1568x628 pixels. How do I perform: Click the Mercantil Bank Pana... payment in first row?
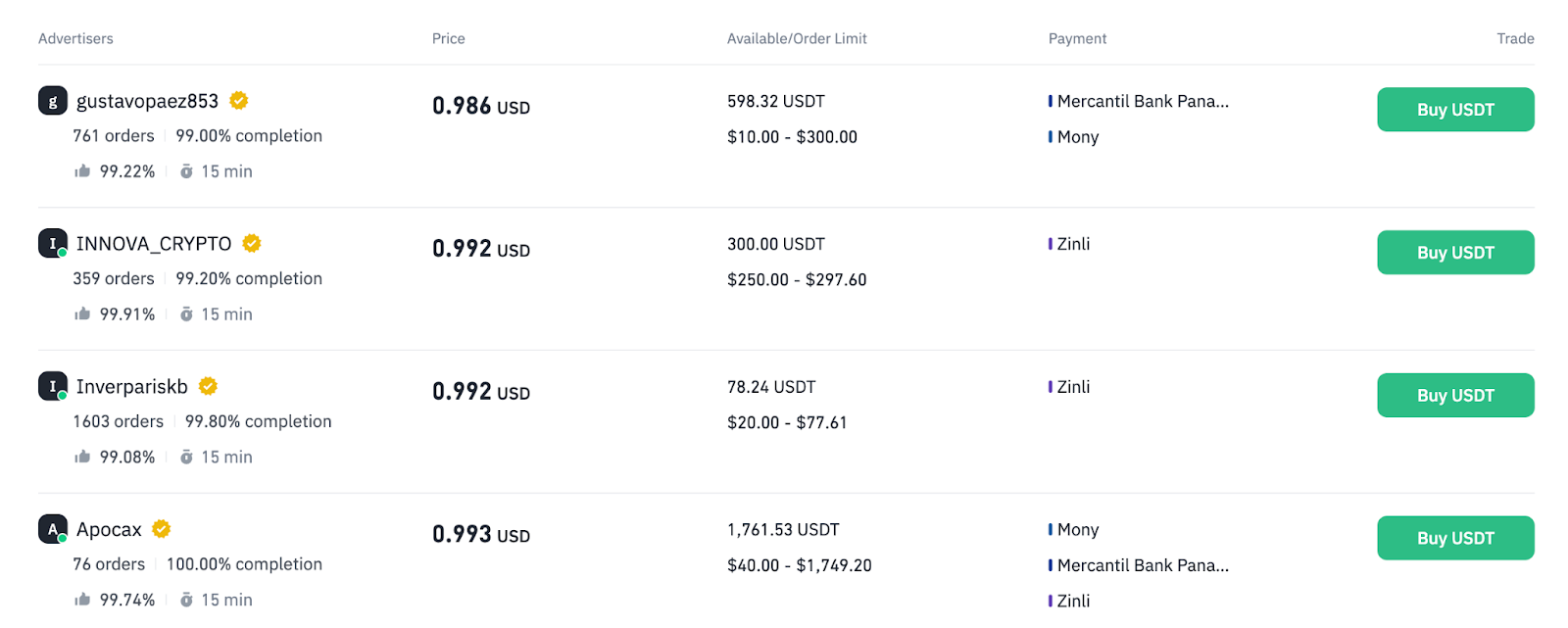1142,102
